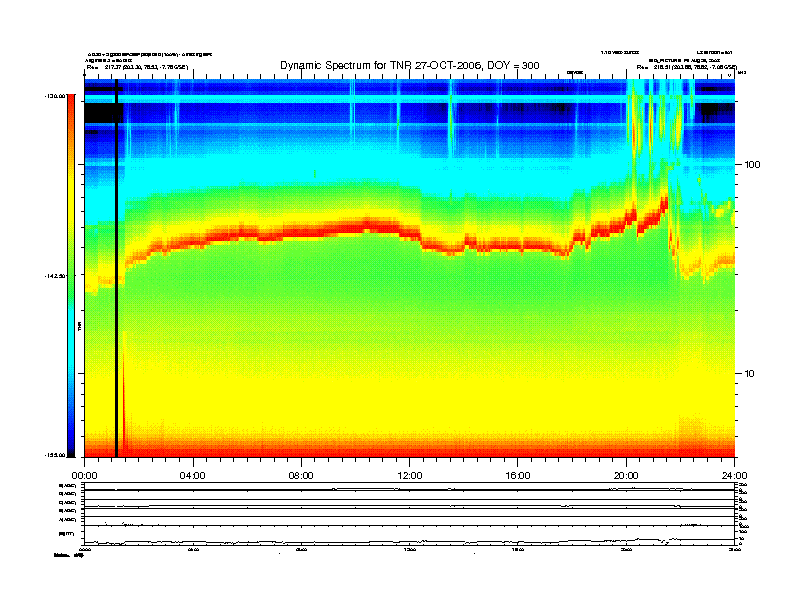Click the 04:00 time axis label
The image size is (792, 612).
click(x=193, y=476)
